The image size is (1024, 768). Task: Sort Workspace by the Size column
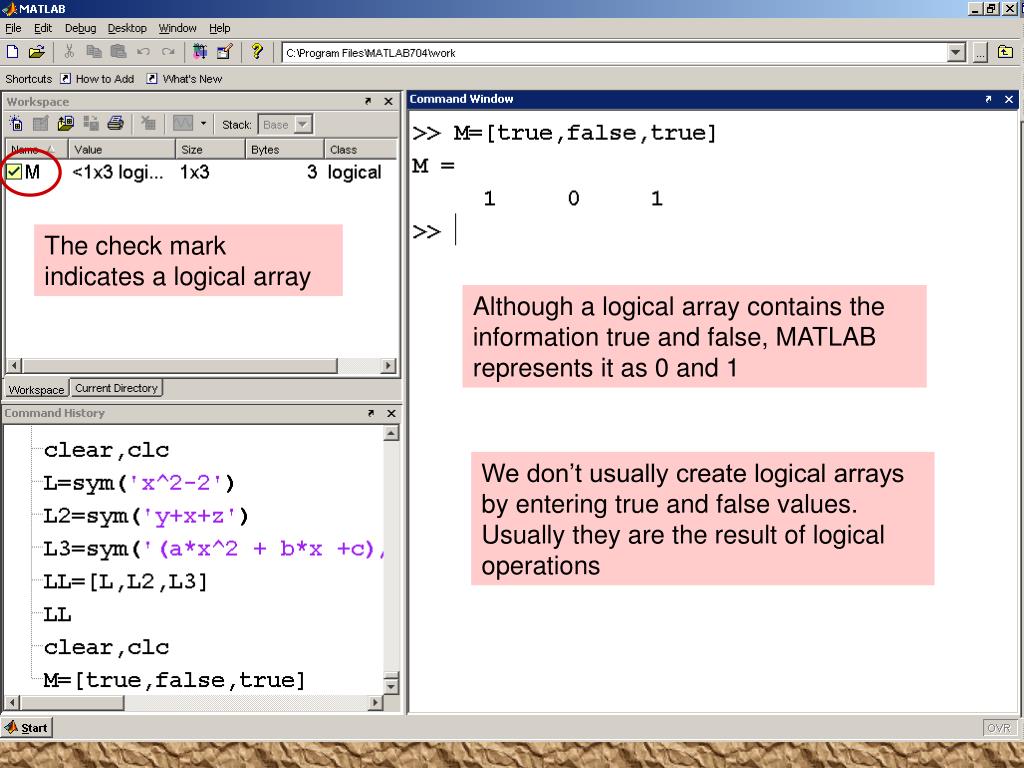pyautogui.click(x=211, y=150)
